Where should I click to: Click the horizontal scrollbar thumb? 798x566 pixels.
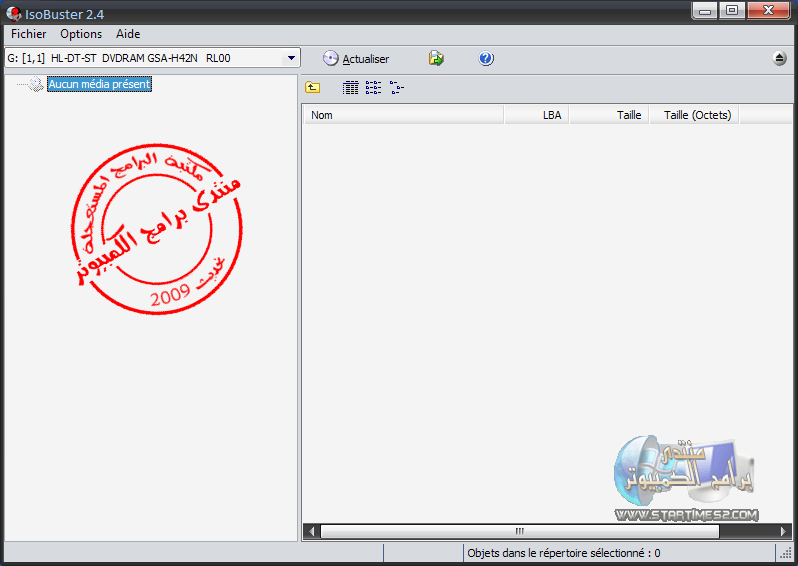(x=520, y=531)
